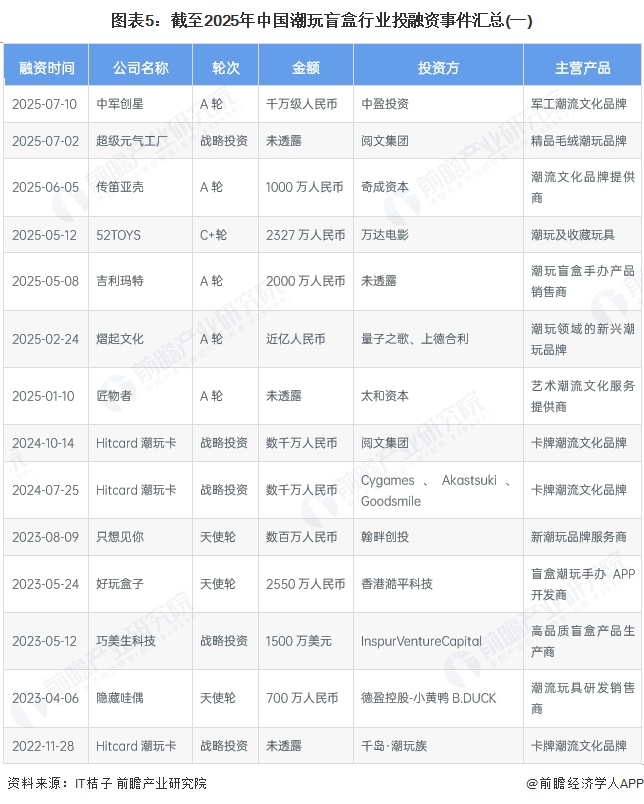
Task: Click the @前瞻经济学人APP watermark
Action: (577, 784)
